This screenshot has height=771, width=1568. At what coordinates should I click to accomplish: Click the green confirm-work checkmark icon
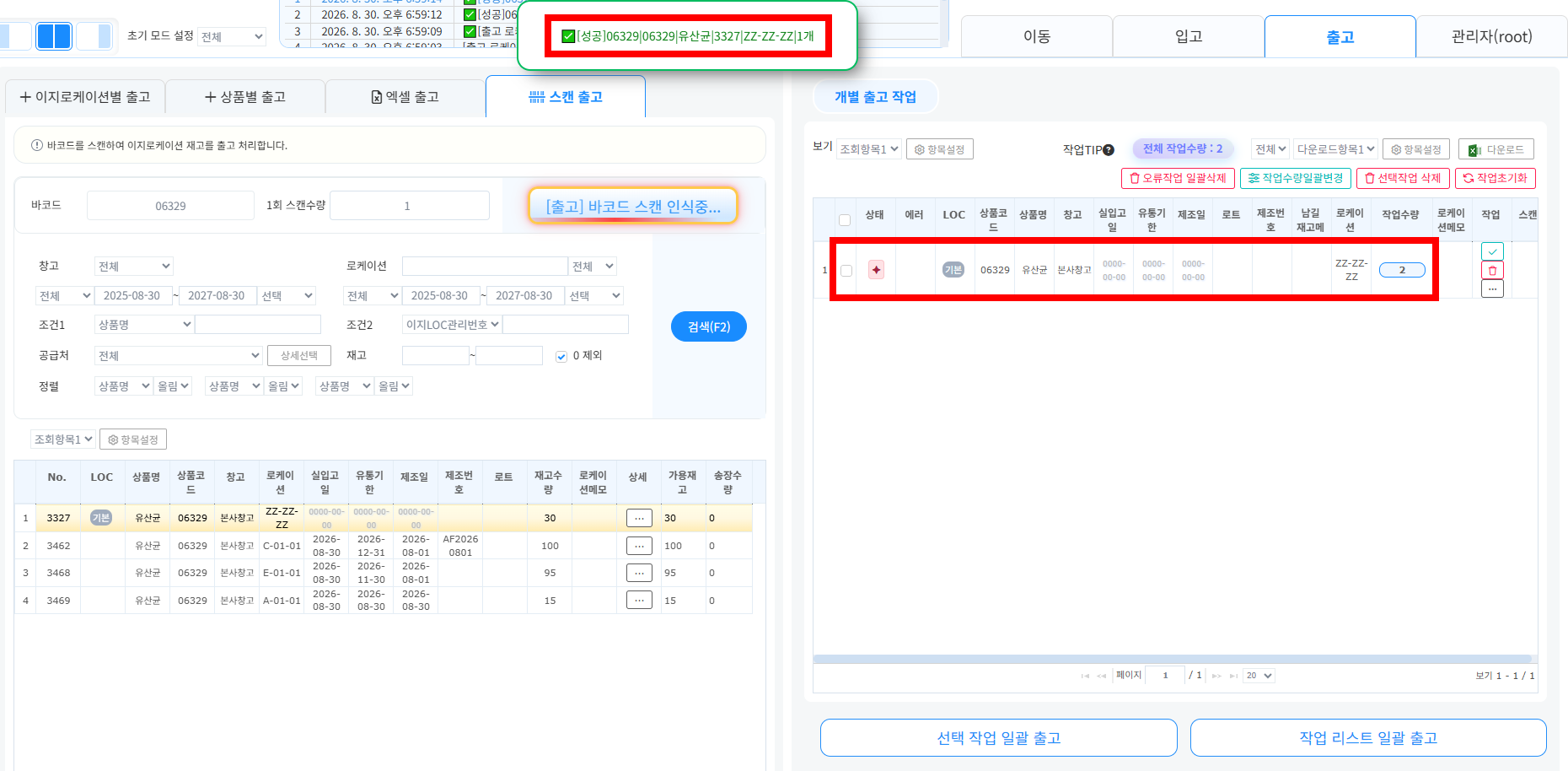[1492, 251]
